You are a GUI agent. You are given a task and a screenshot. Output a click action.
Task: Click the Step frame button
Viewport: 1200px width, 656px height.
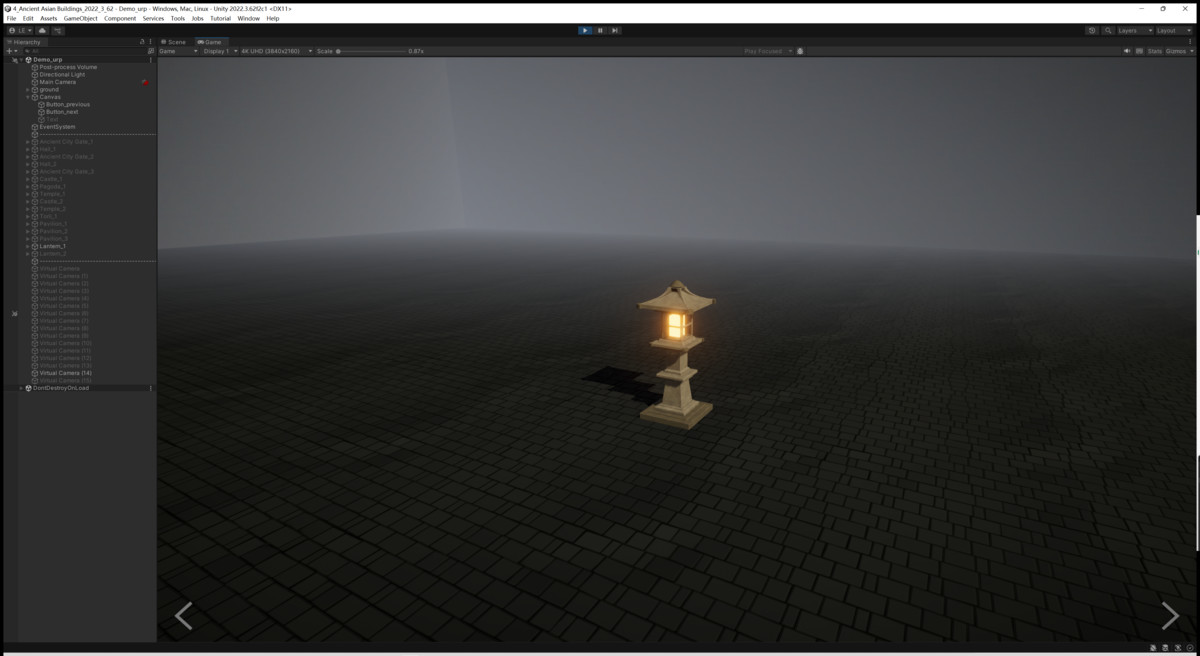(615, 30)
